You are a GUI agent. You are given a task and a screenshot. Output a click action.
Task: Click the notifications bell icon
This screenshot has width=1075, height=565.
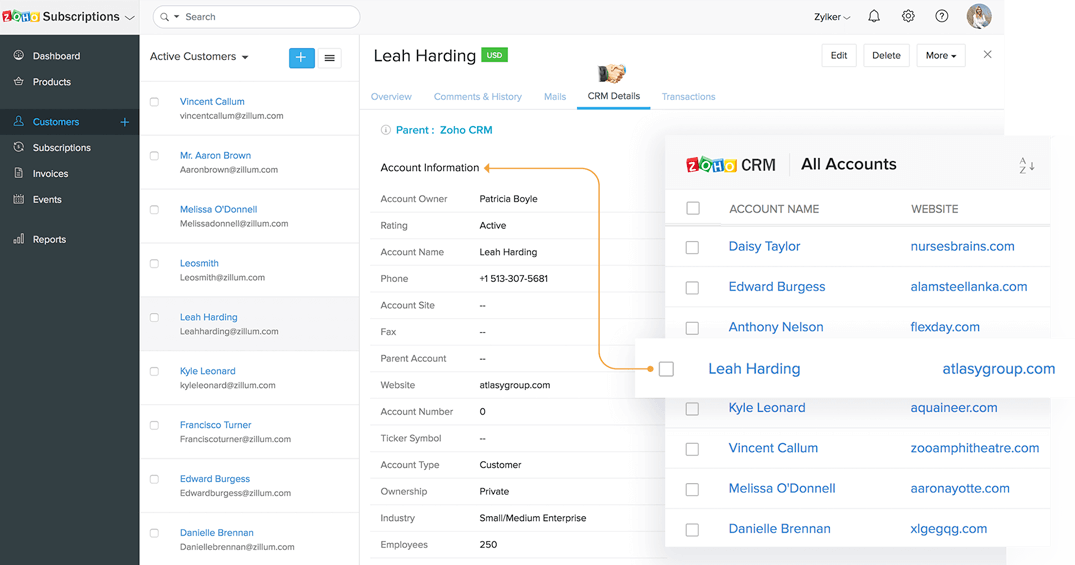point(874,17)
